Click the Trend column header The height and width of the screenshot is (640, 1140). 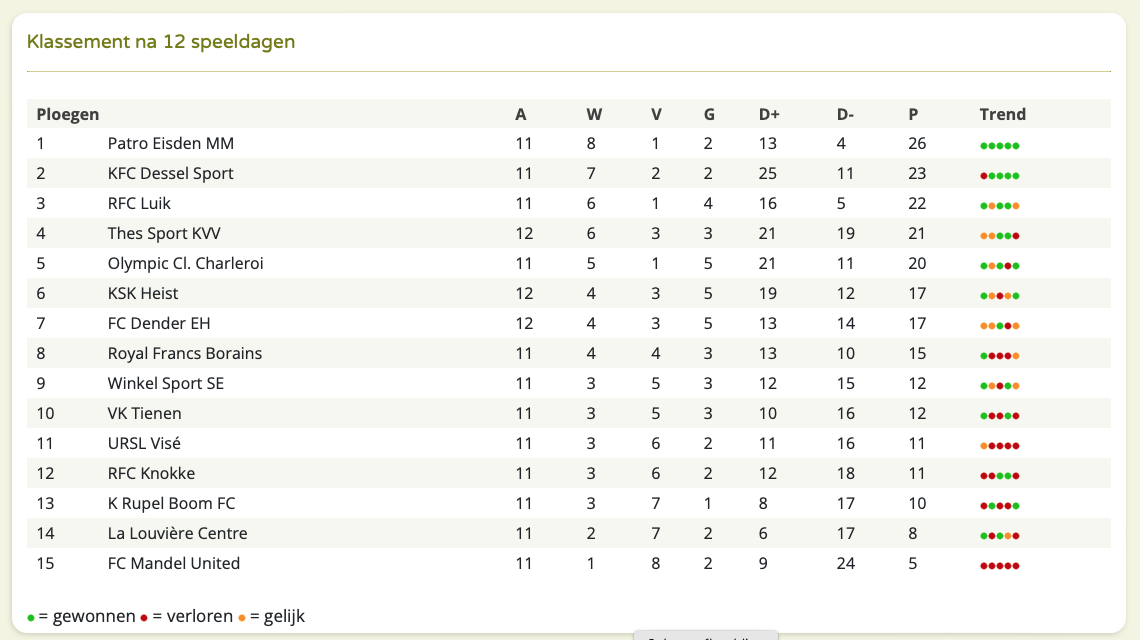(x=1003, y=114)
